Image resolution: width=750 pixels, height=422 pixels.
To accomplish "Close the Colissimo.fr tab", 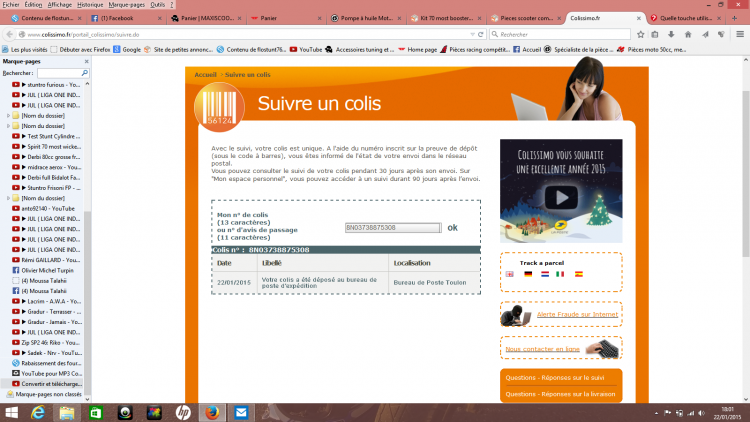I will 639,18.
